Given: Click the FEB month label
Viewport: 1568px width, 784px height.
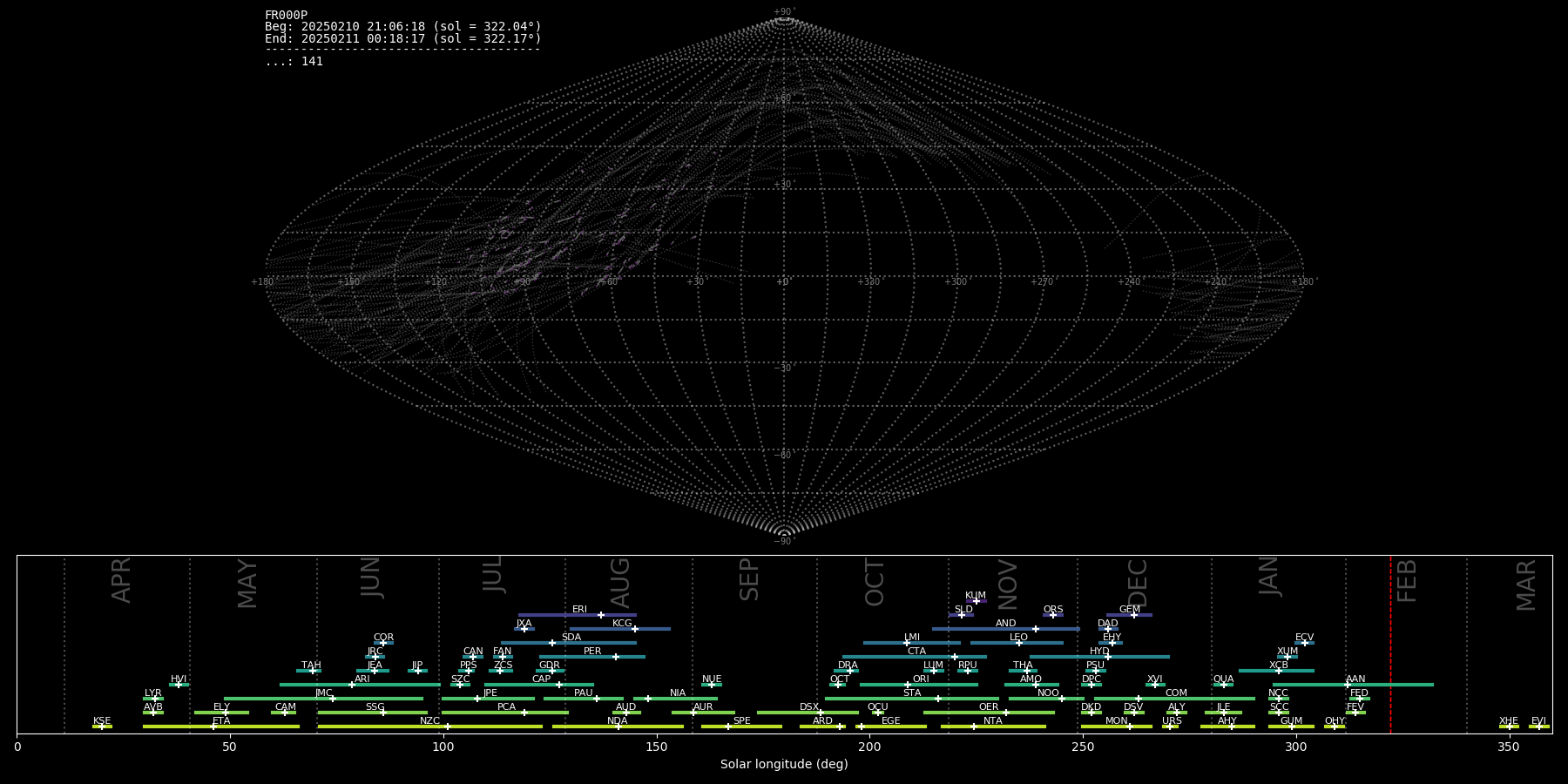Looking at the screenshot, I should 1407,581.
